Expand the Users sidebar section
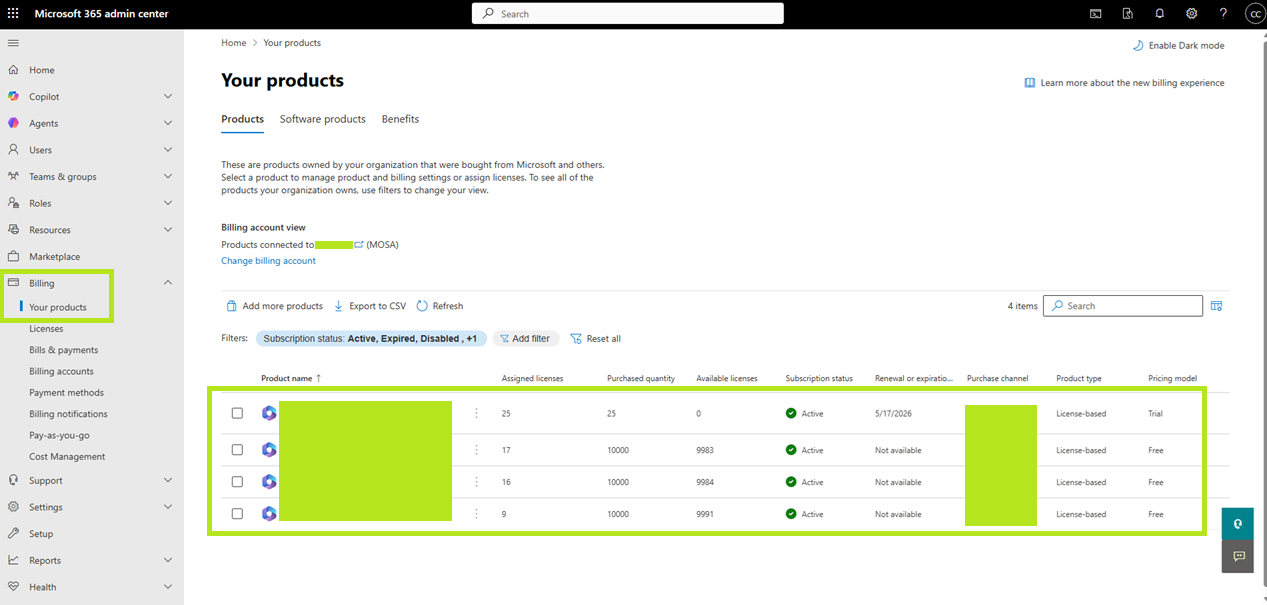This screenshot has width=1267, height=605. (168, 150)
